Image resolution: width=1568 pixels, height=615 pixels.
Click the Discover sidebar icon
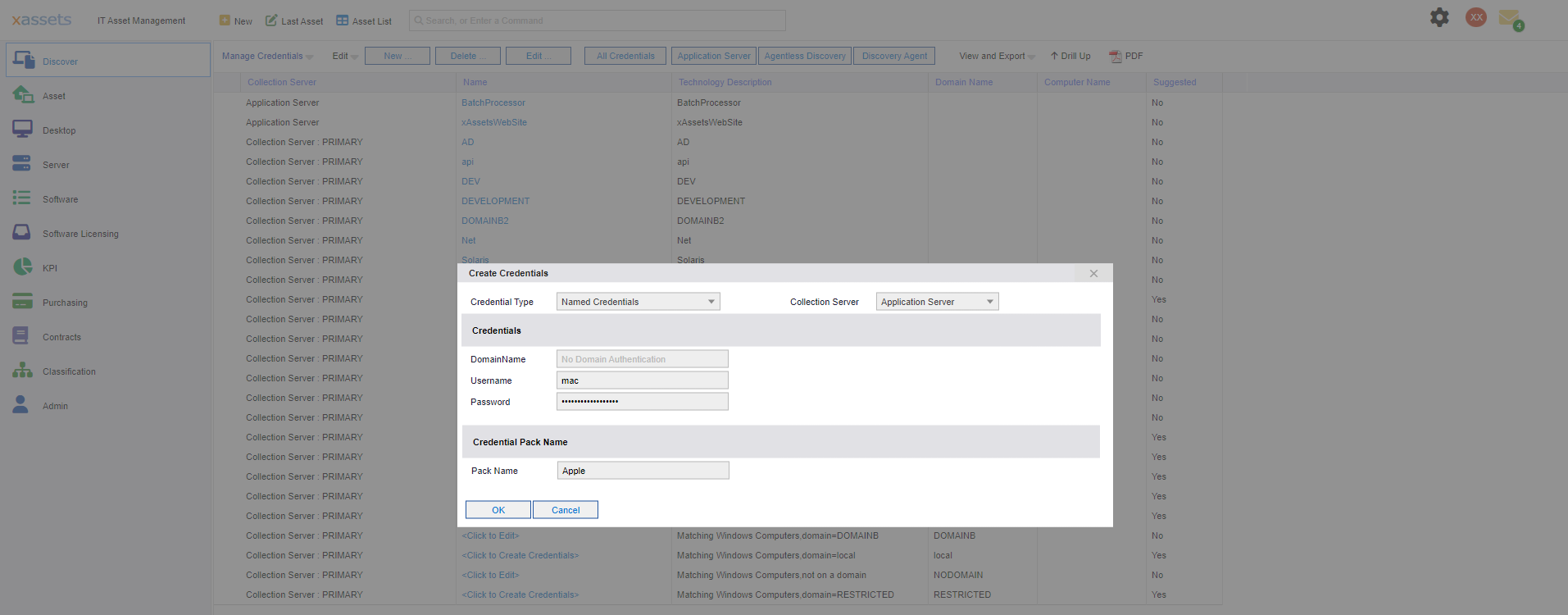[24, 61]
